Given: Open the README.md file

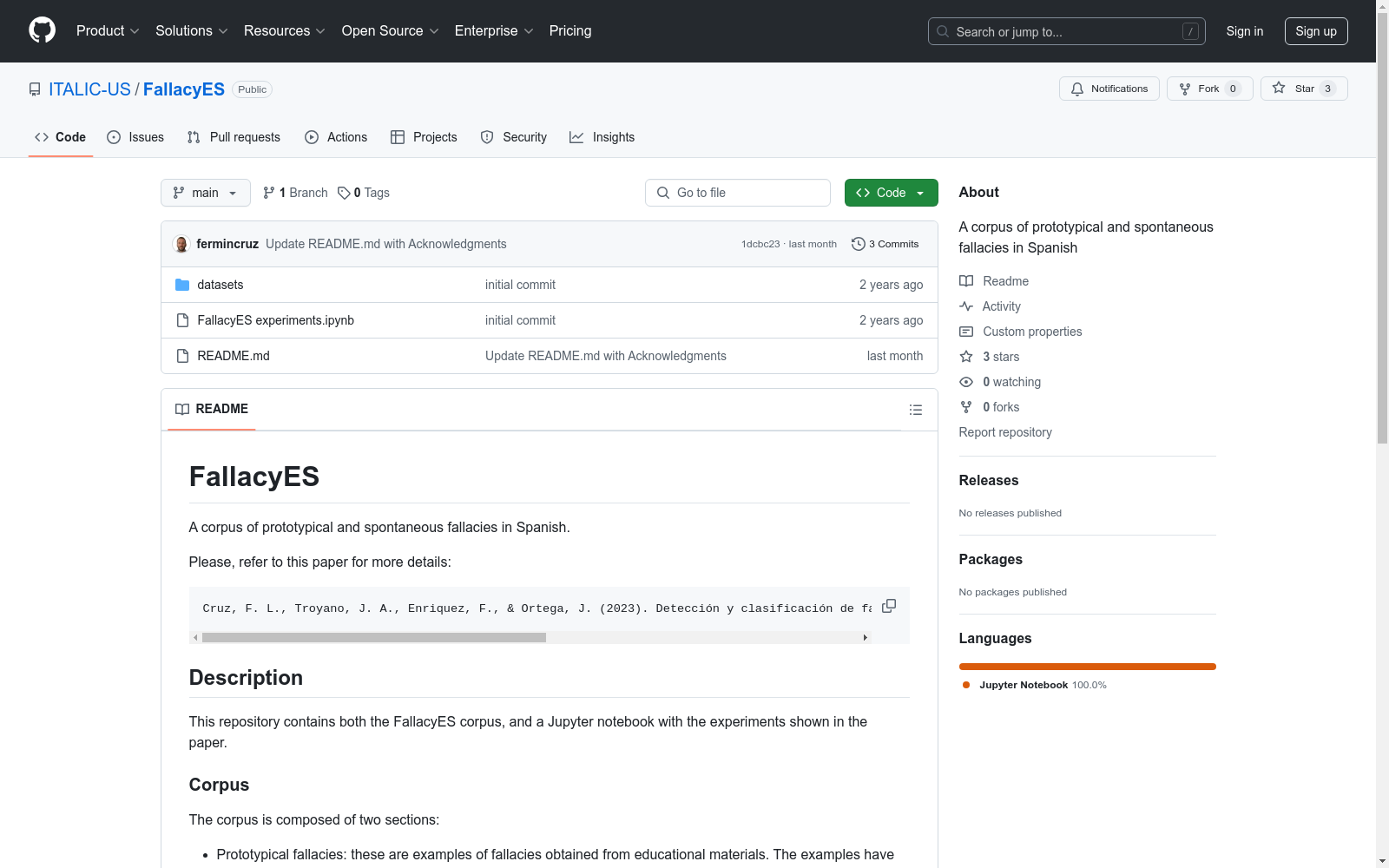Looking at the screenshot, I should 234,356.
